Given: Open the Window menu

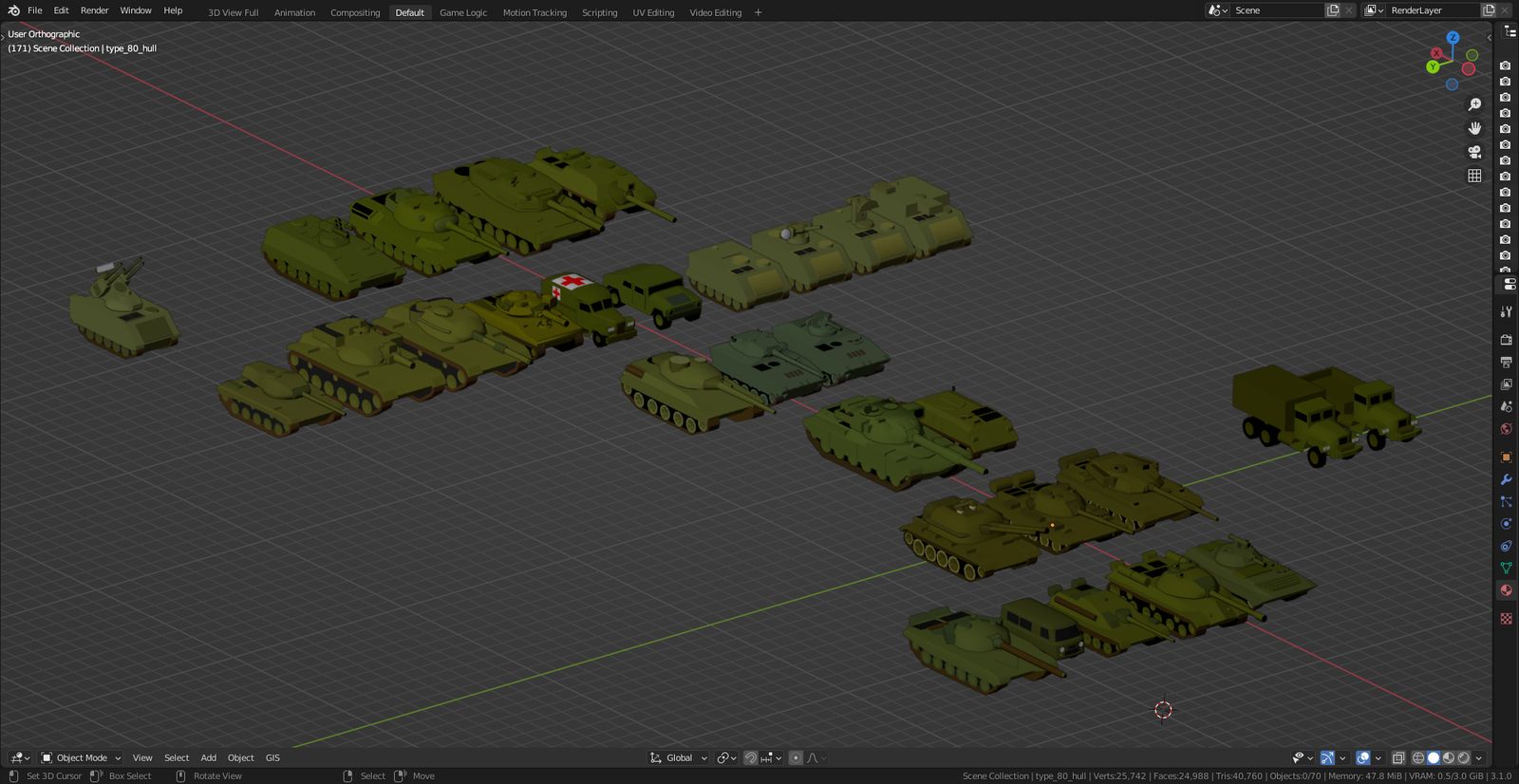Looking at the screenshot, I should (x=136, y=10).
